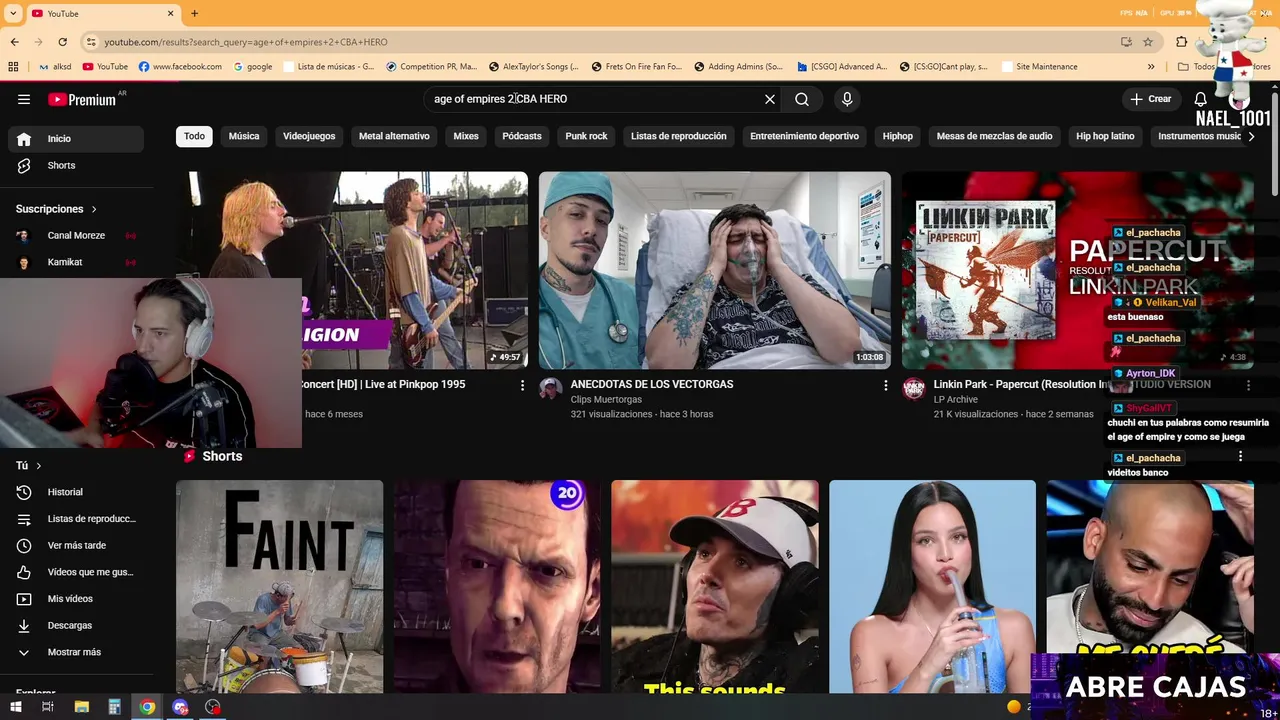Open Videos que me gustan in the sidebar

pyautogui.click(x=76, y=572)
